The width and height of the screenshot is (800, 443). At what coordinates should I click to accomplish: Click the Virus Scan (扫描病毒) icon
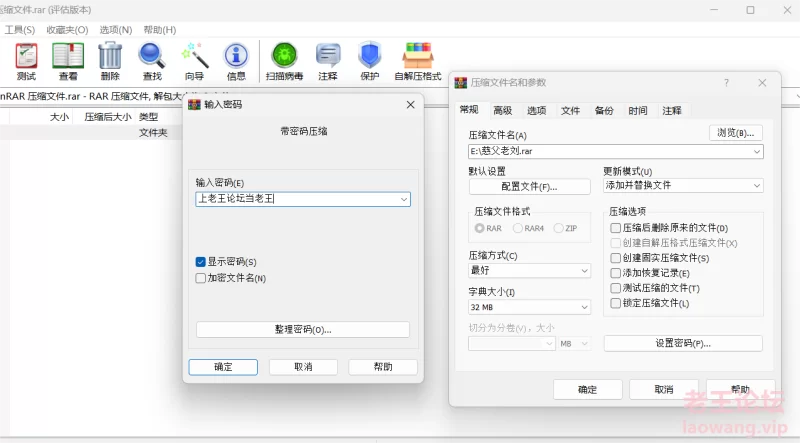(x=284, y=62)
